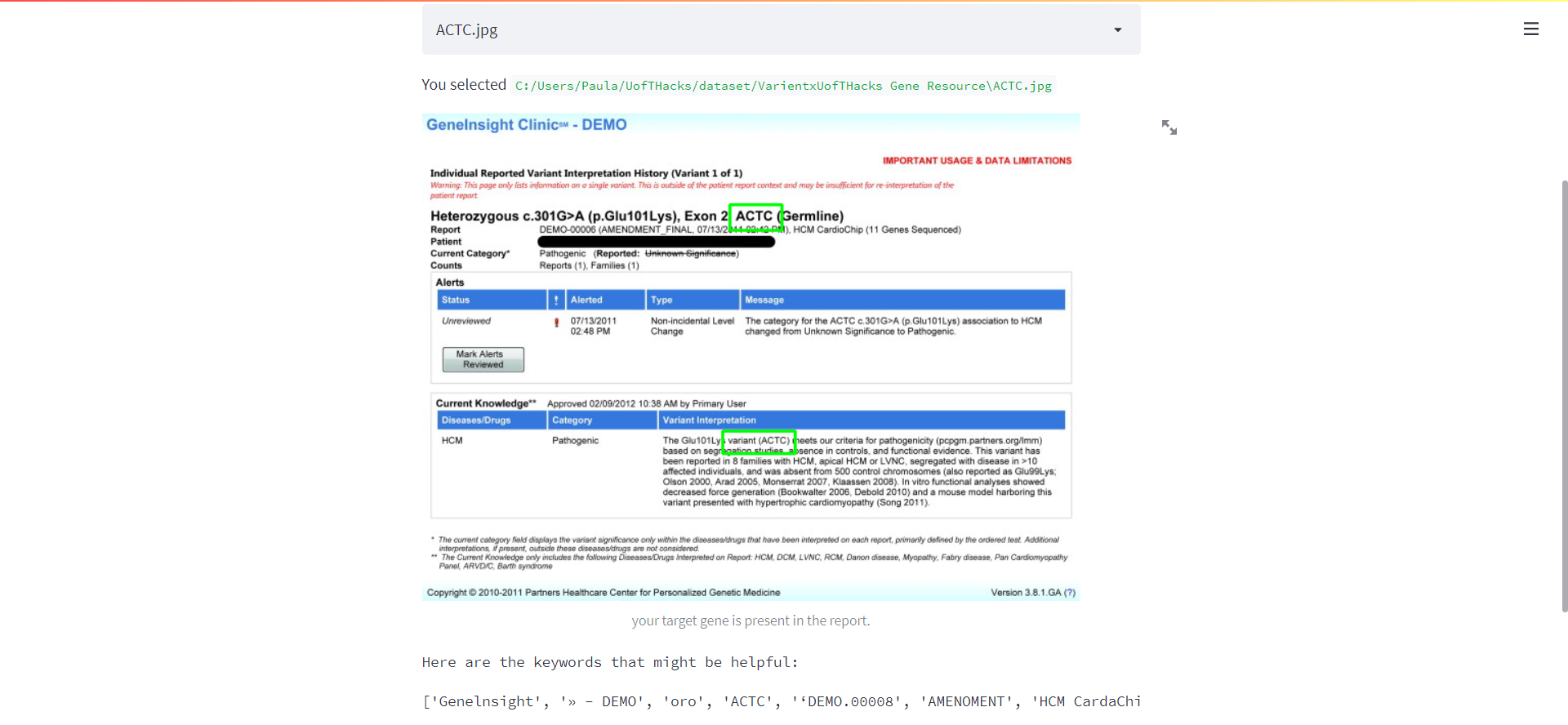
Task: Click caption 'your target gene is present in the report.'
Action: coord(751,620)
